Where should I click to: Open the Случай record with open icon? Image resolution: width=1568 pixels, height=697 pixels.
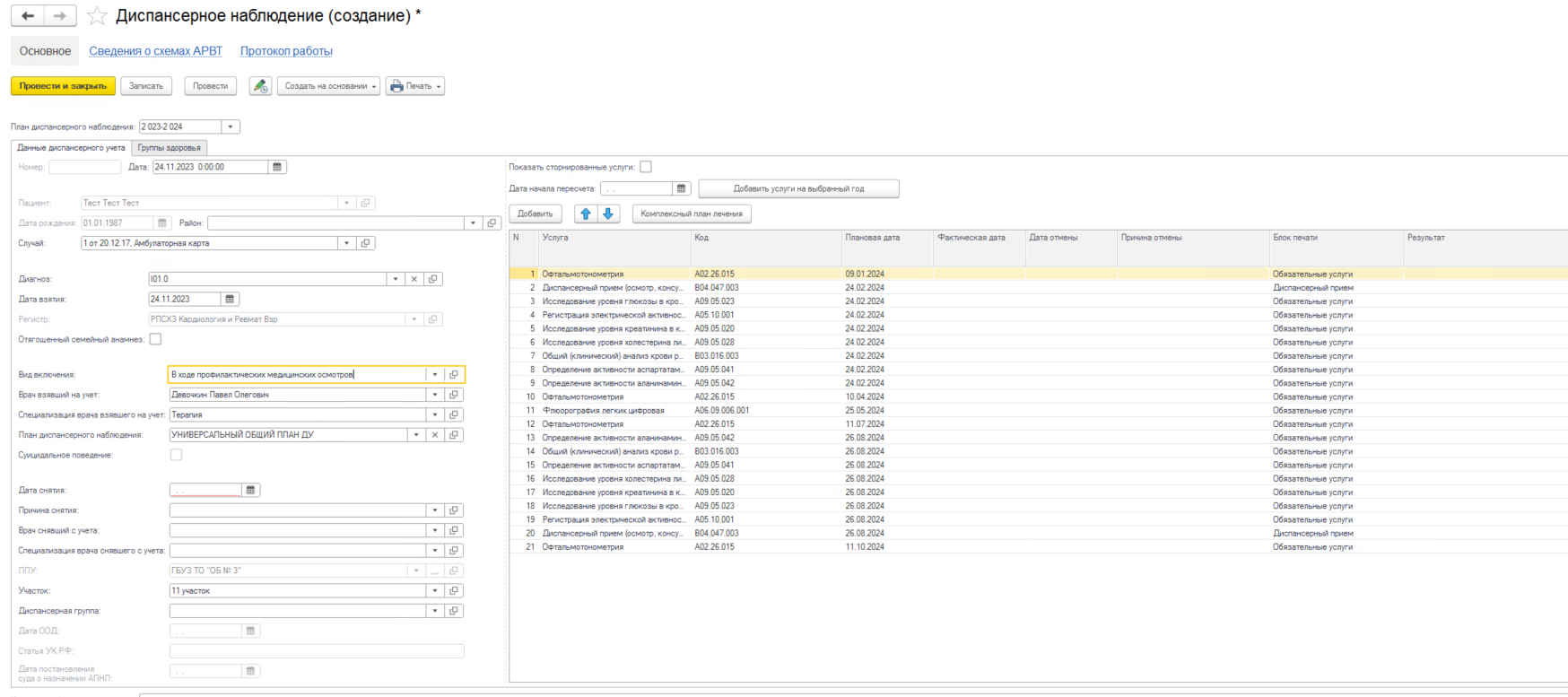pyautogui.click(x=365, y=243)
